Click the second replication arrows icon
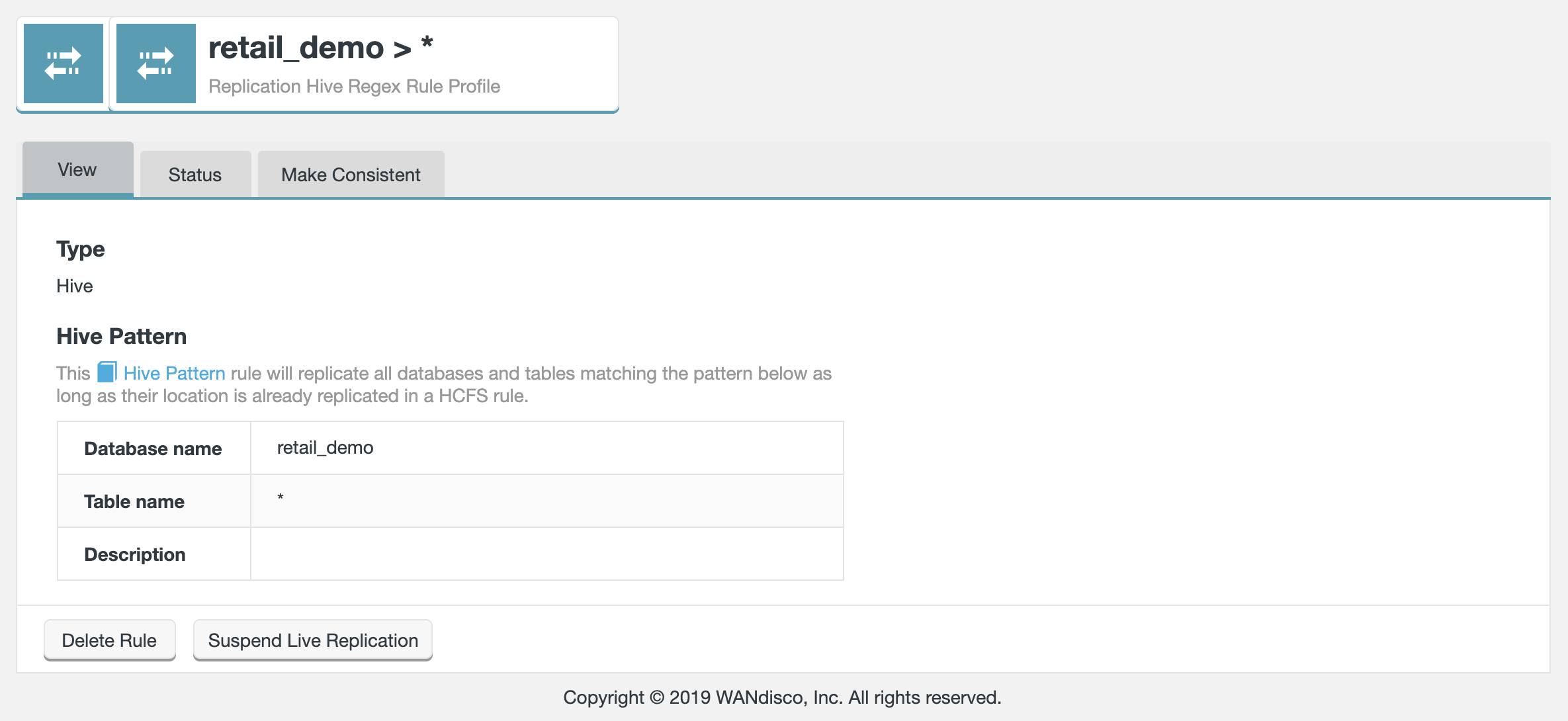1568x721 pixels. (x=155, y=64)
